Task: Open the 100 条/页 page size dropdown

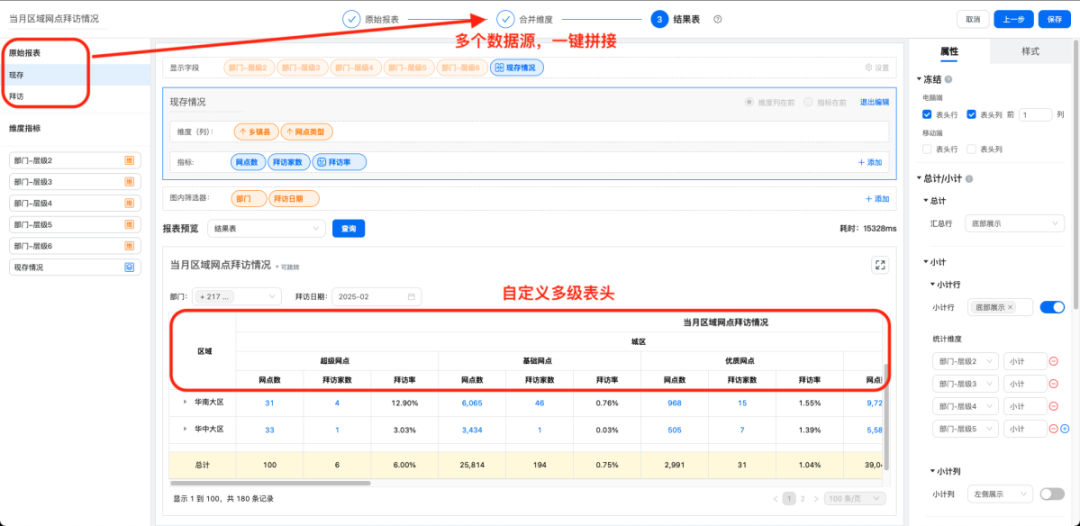Action: point(855,498)
